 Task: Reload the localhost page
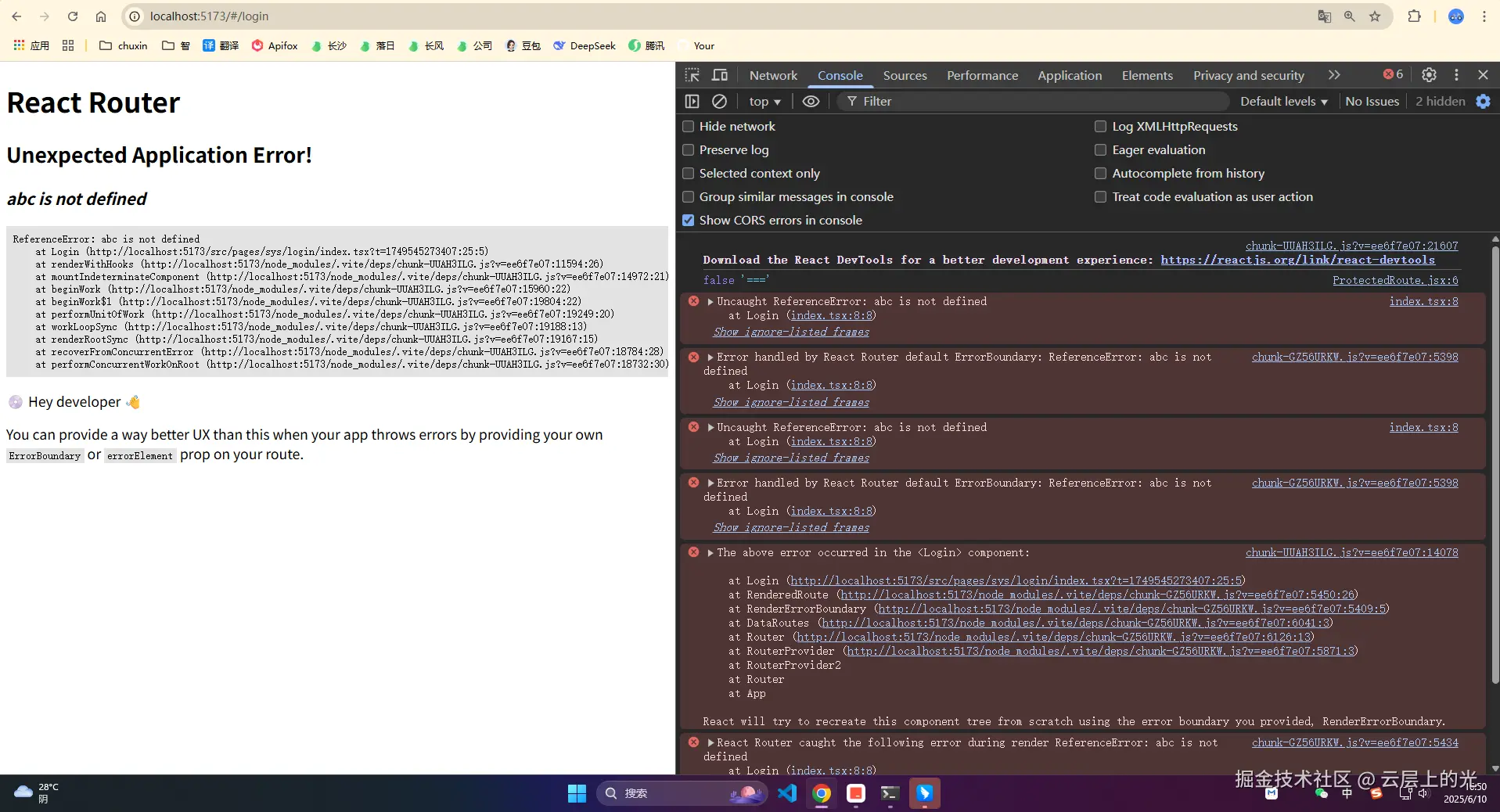point(73,16)
